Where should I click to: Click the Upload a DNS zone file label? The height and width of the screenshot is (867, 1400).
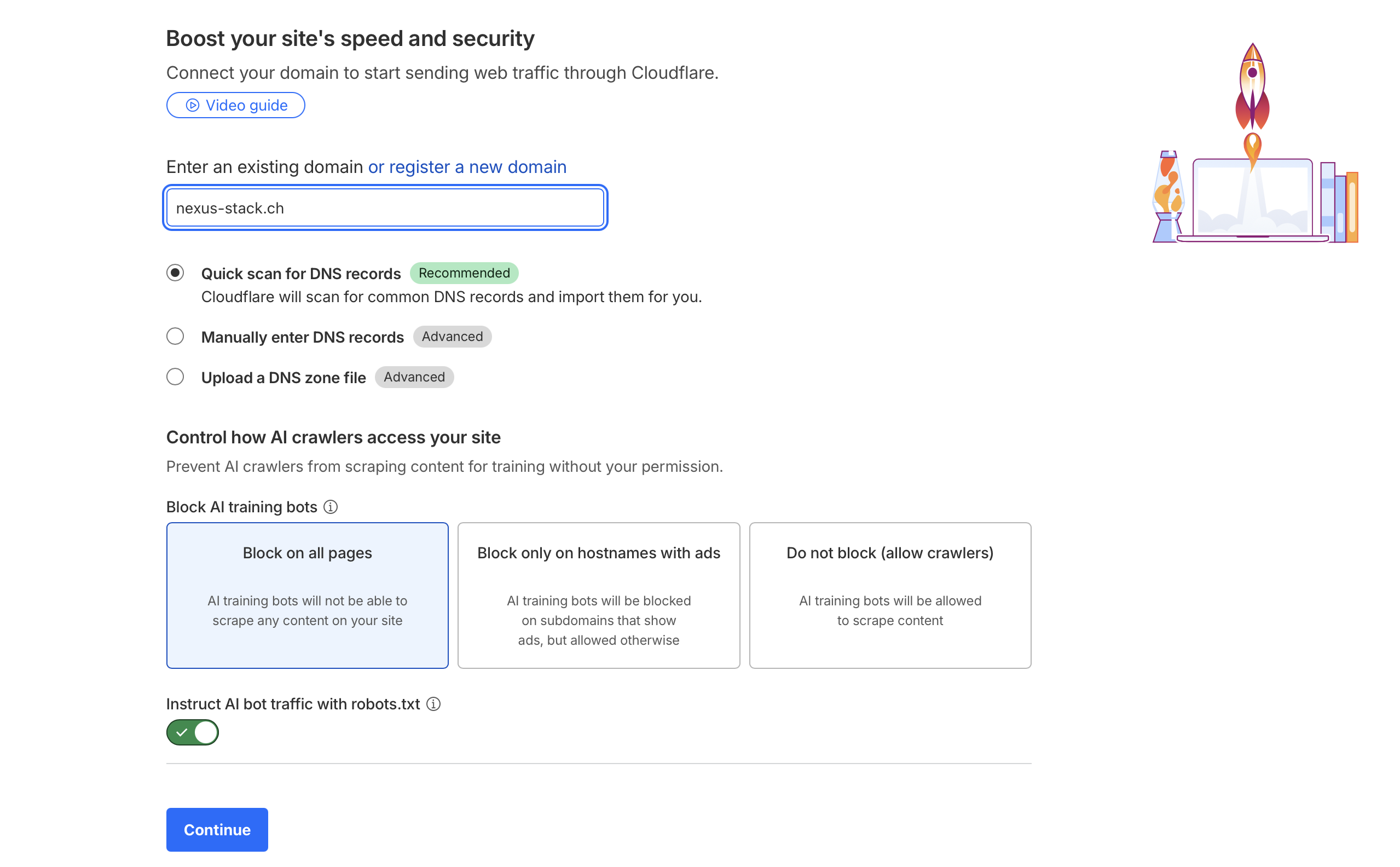(x=283, y=377)
